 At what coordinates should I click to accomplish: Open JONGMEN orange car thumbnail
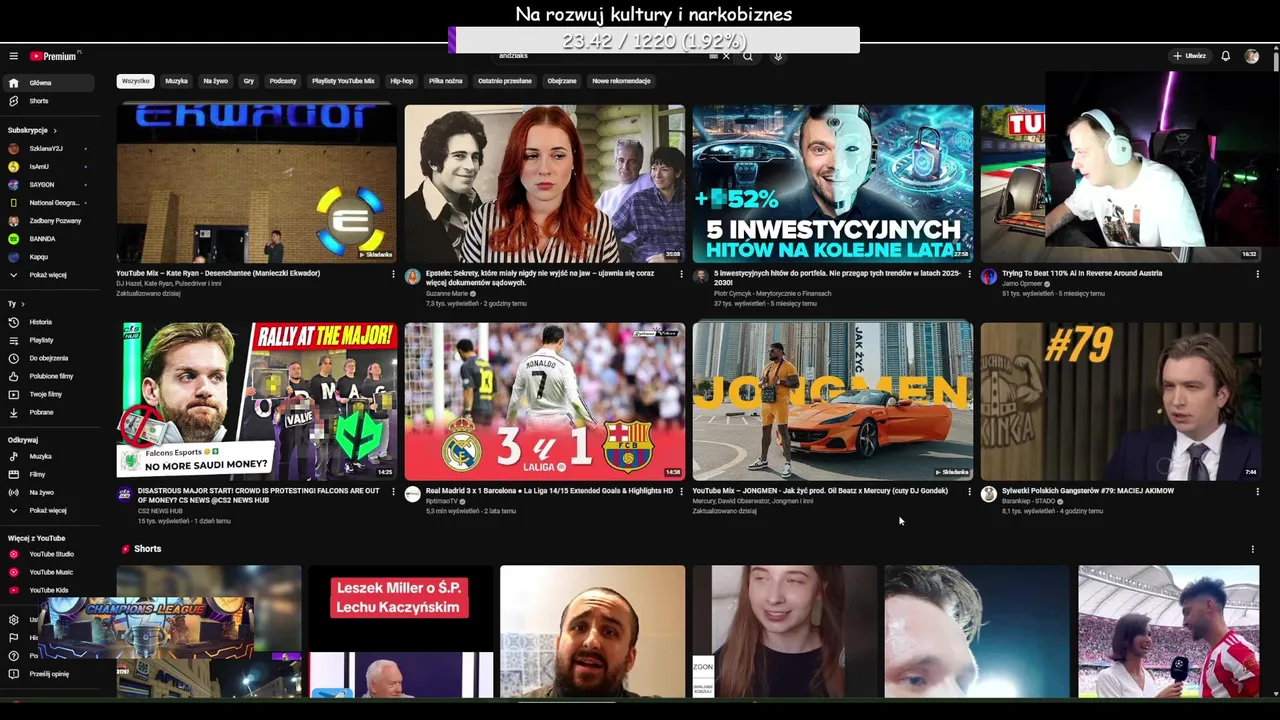point(833,401)
